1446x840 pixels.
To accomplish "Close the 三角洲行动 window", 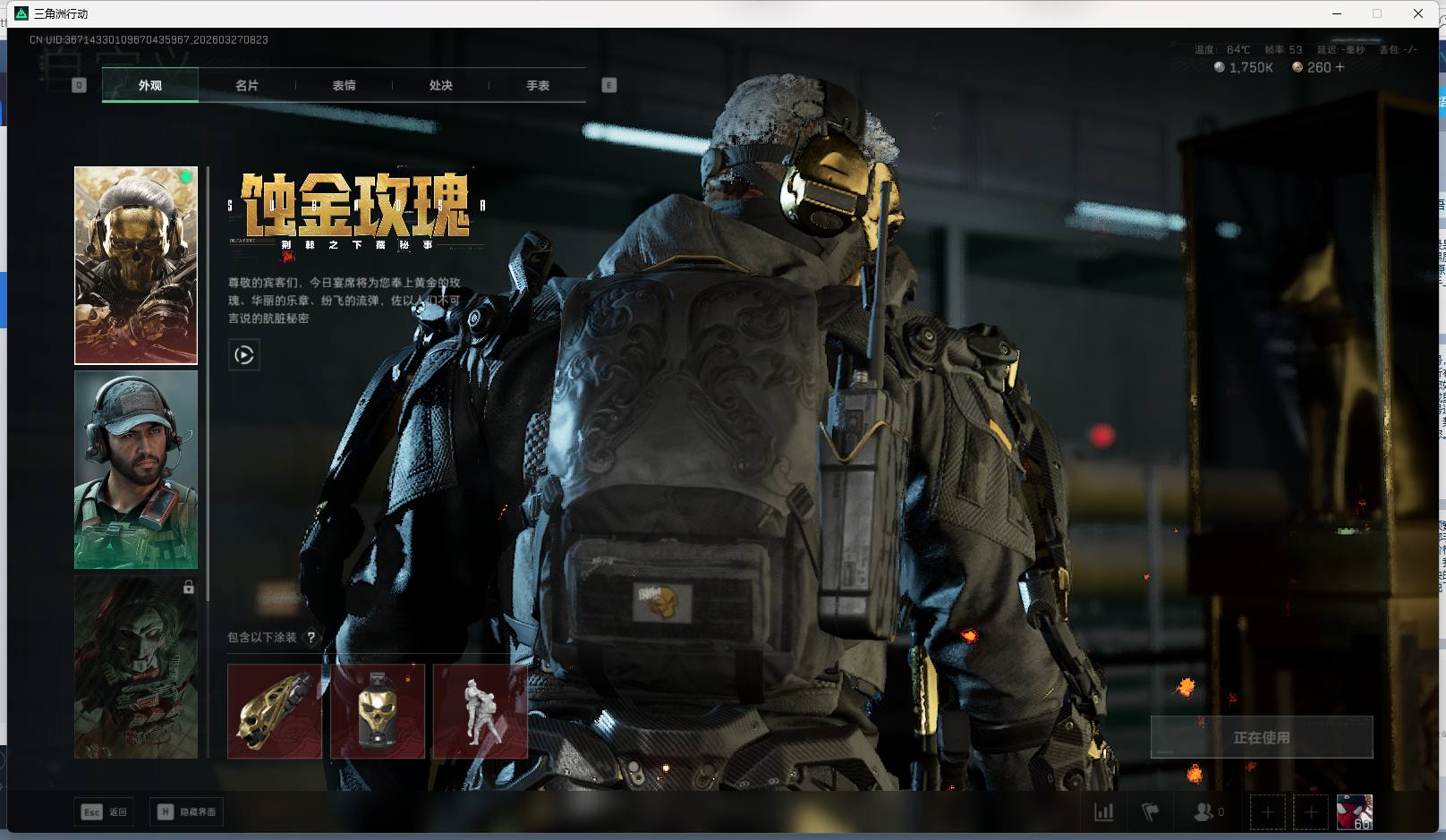I will coord(1418,13).
